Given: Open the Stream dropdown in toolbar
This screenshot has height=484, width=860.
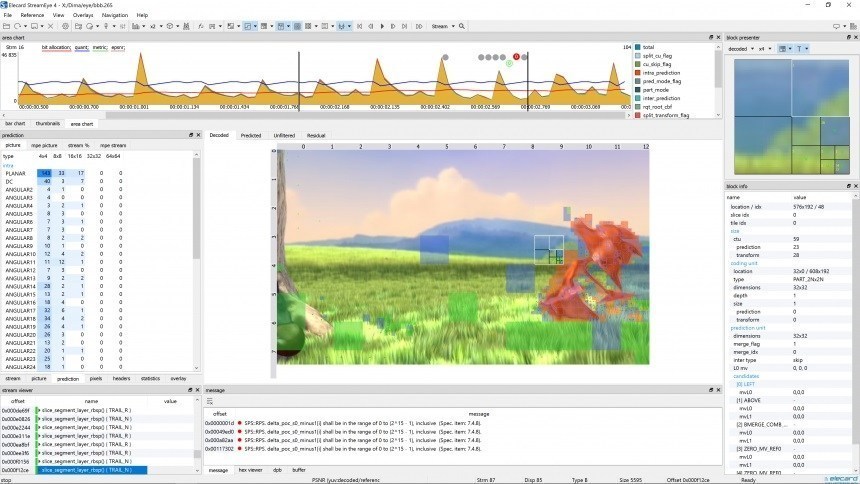Looking at the screenshot, I should (x=443, y=26).
